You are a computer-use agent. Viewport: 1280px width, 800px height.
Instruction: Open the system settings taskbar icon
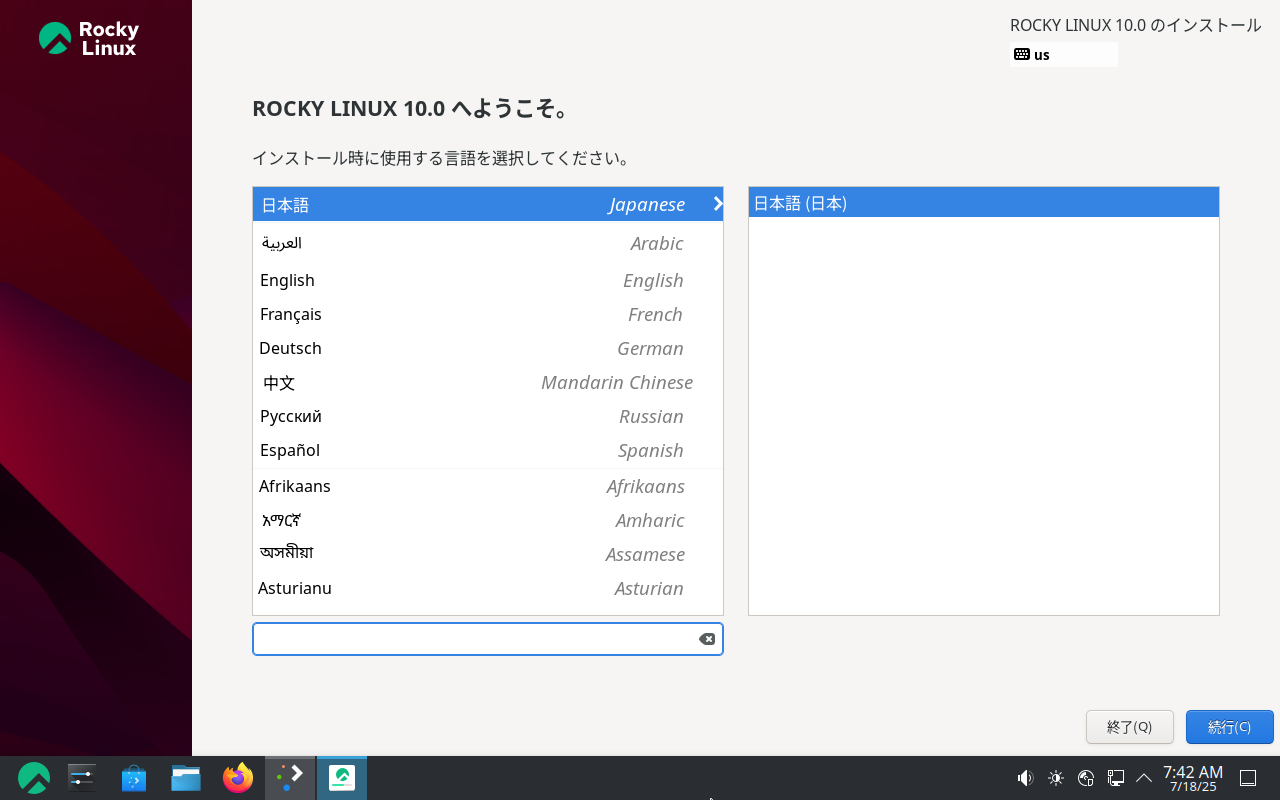[82, 778]
